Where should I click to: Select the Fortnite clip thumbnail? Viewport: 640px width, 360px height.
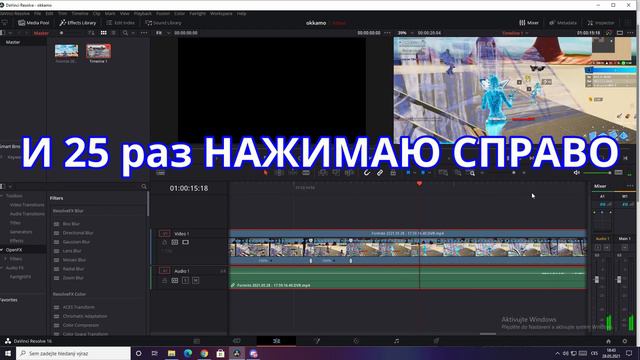[x=66, y=51]
